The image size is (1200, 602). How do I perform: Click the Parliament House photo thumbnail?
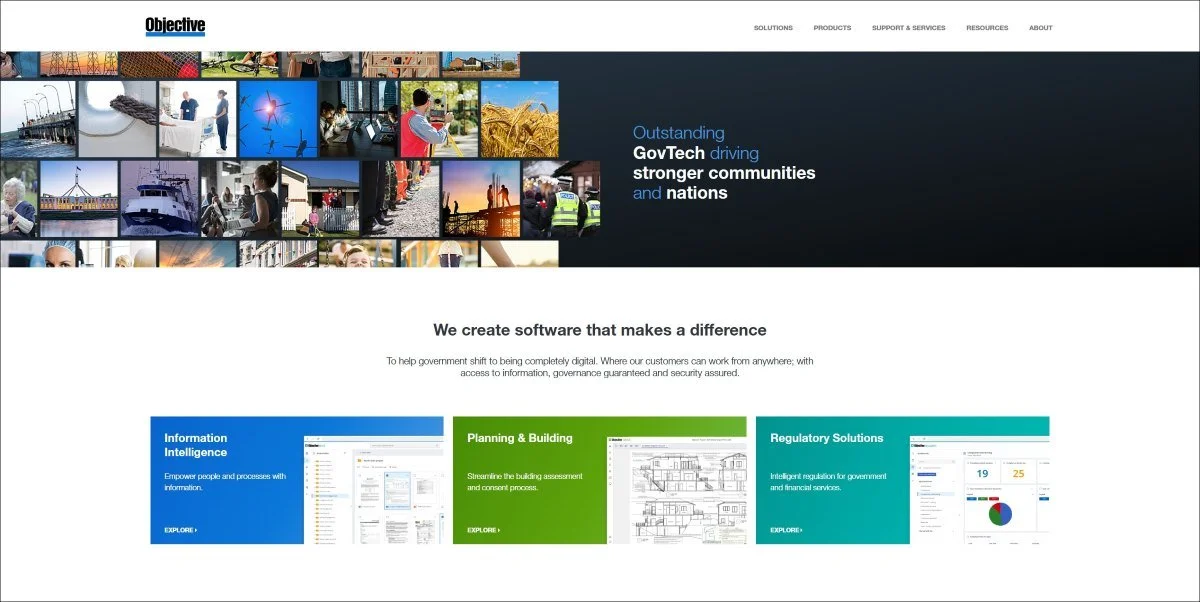pyautogui.click(x=78, y=199)
